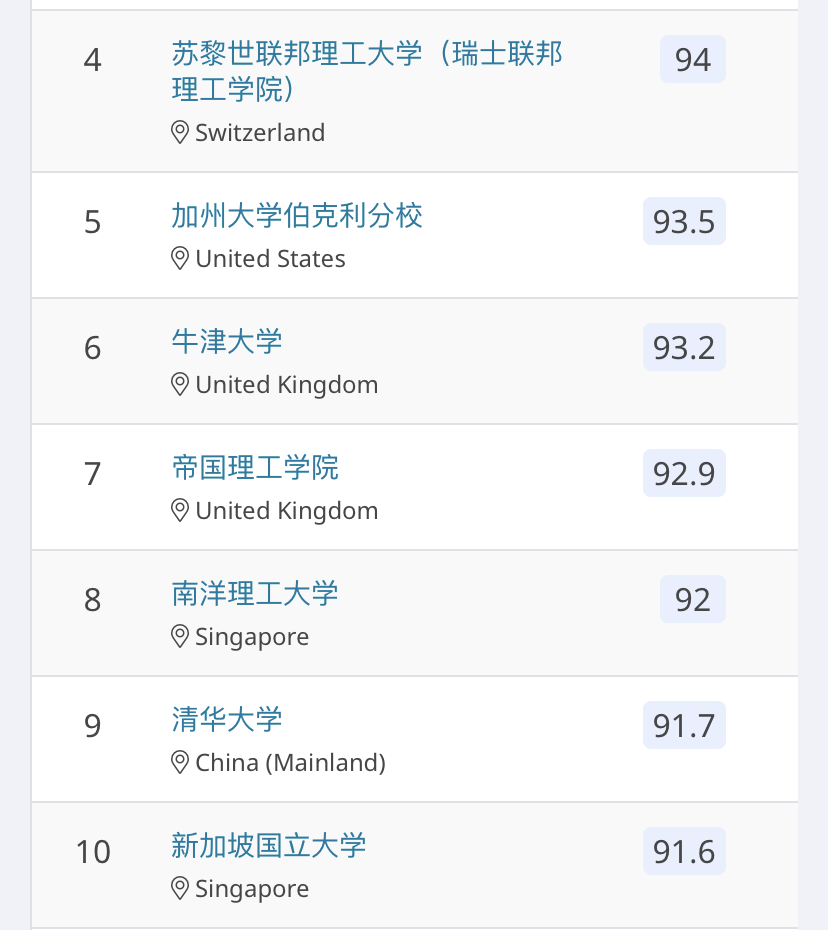Click the 93.2 score badge

pos(684,347)
